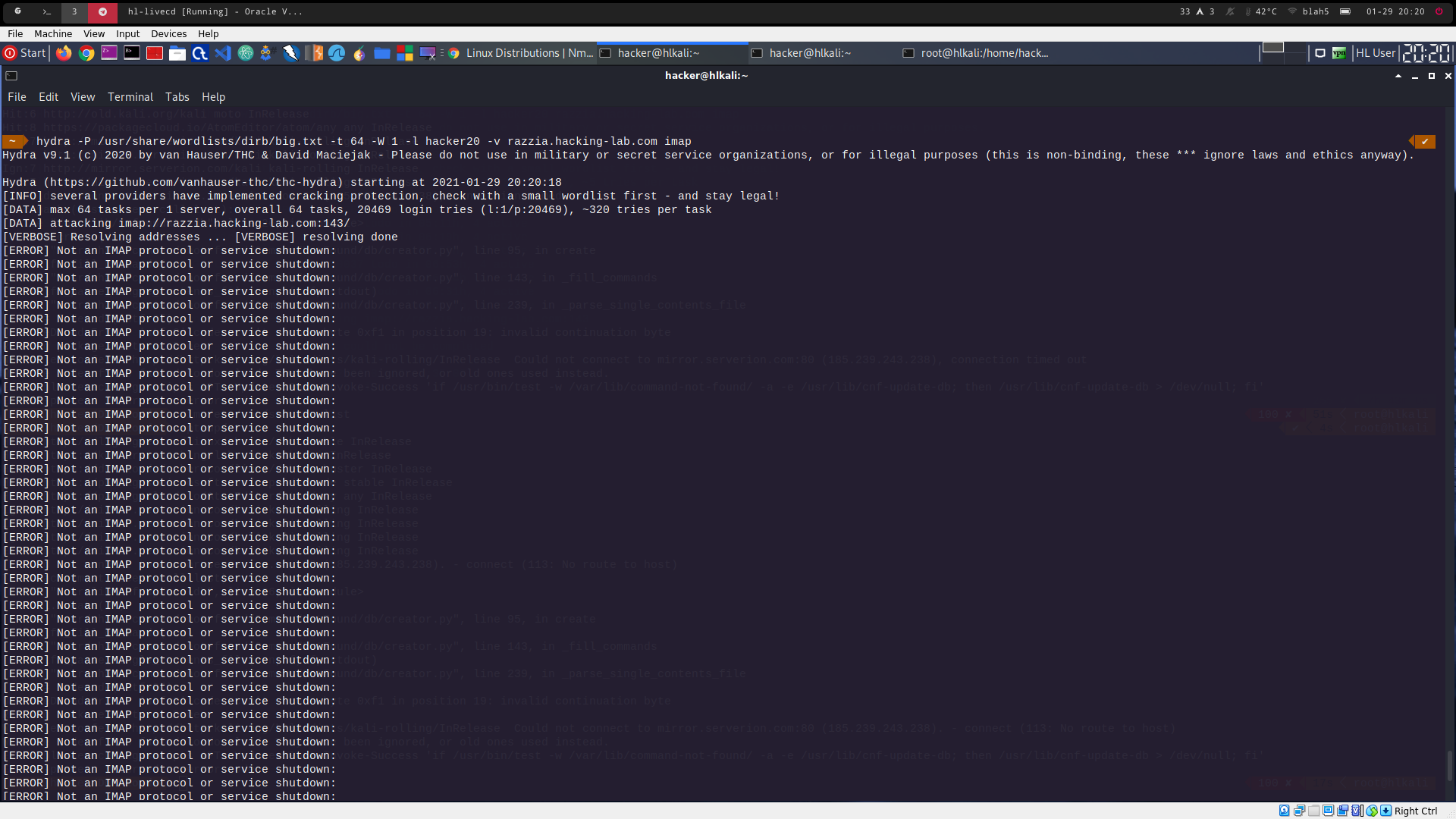This screenshot has width=1456, height=819.
Task: Click the Wireshark shark fin icon
Action: coord(337,53)
